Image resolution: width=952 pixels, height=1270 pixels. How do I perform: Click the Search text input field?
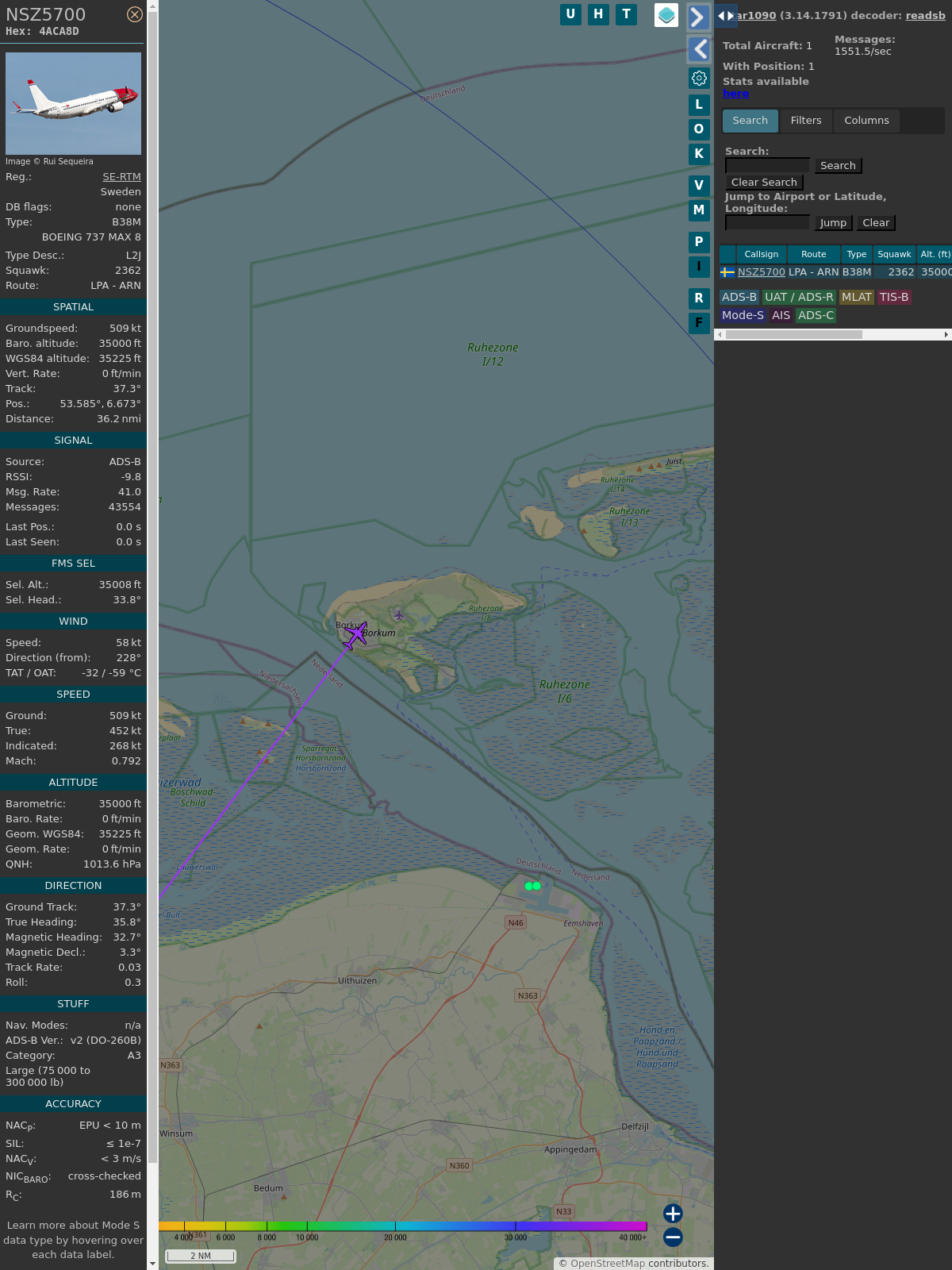coord(767,165)
